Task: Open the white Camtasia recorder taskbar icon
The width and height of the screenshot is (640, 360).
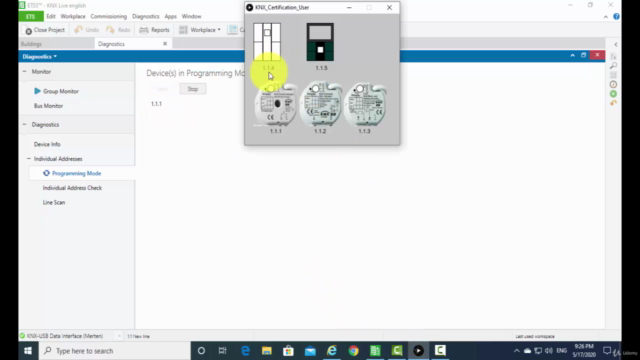Action: (440, 351)
